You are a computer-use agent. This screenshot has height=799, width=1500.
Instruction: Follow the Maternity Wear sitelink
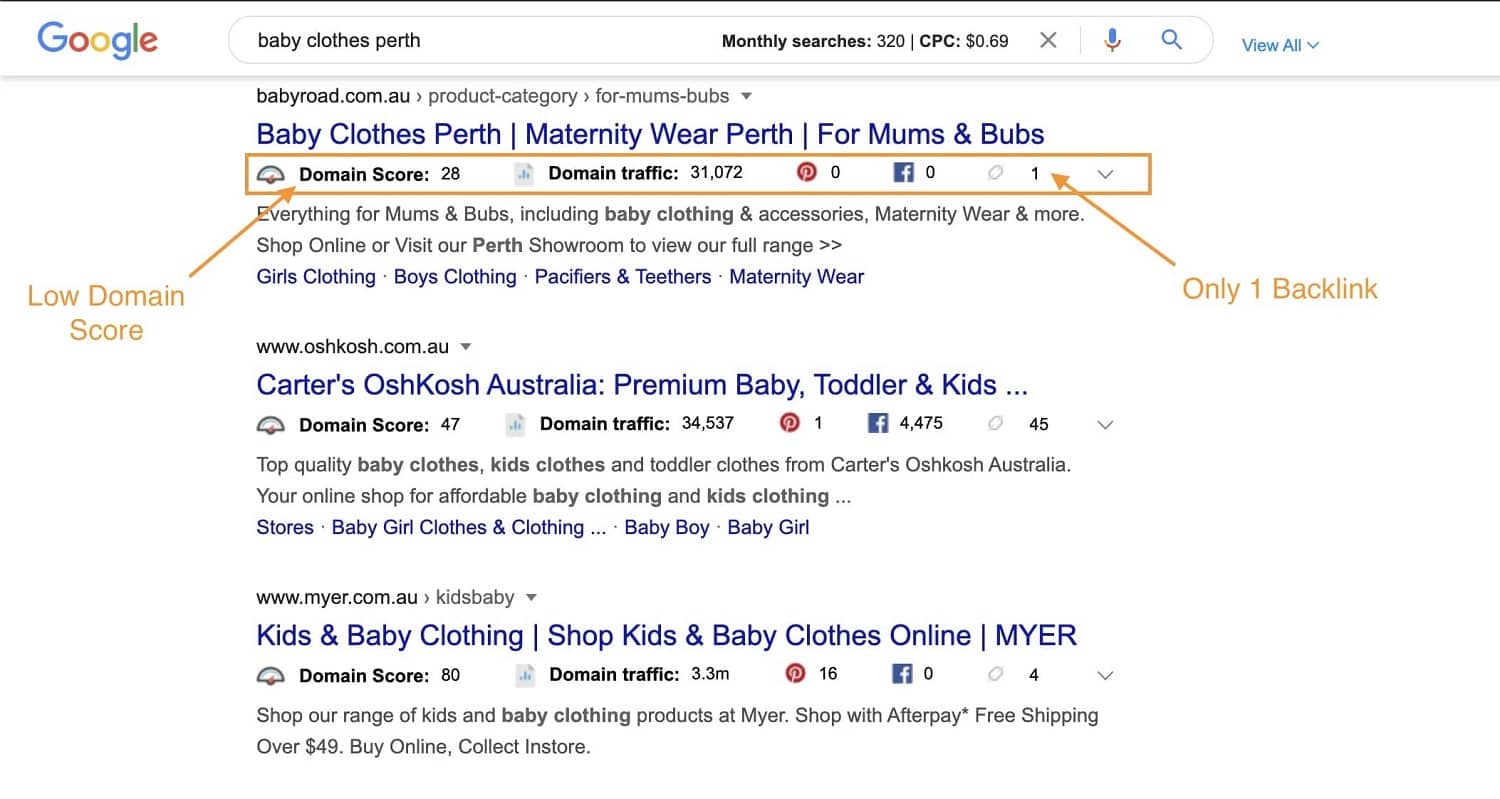pos(796,277)
